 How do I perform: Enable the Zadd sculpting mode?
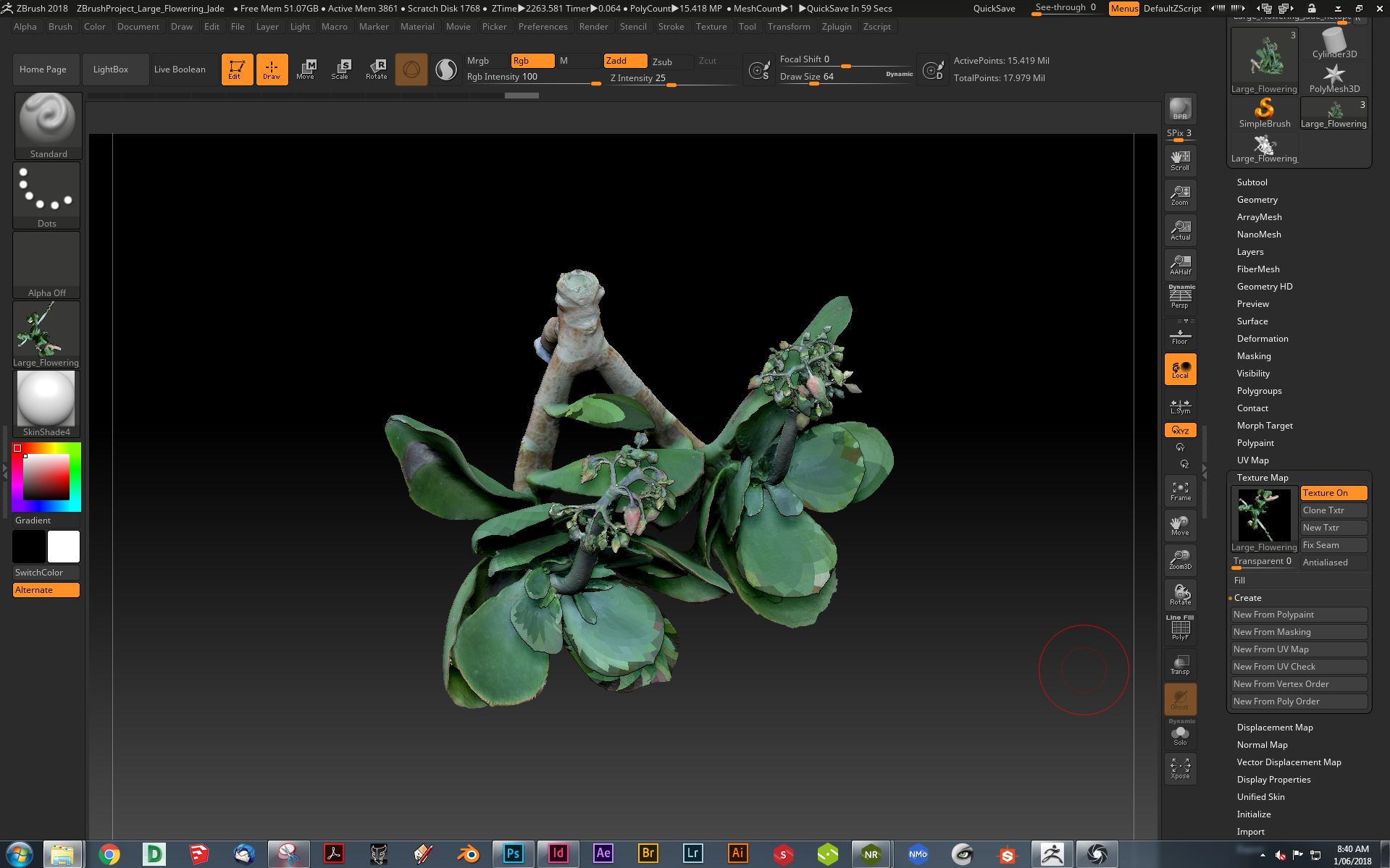624,61
